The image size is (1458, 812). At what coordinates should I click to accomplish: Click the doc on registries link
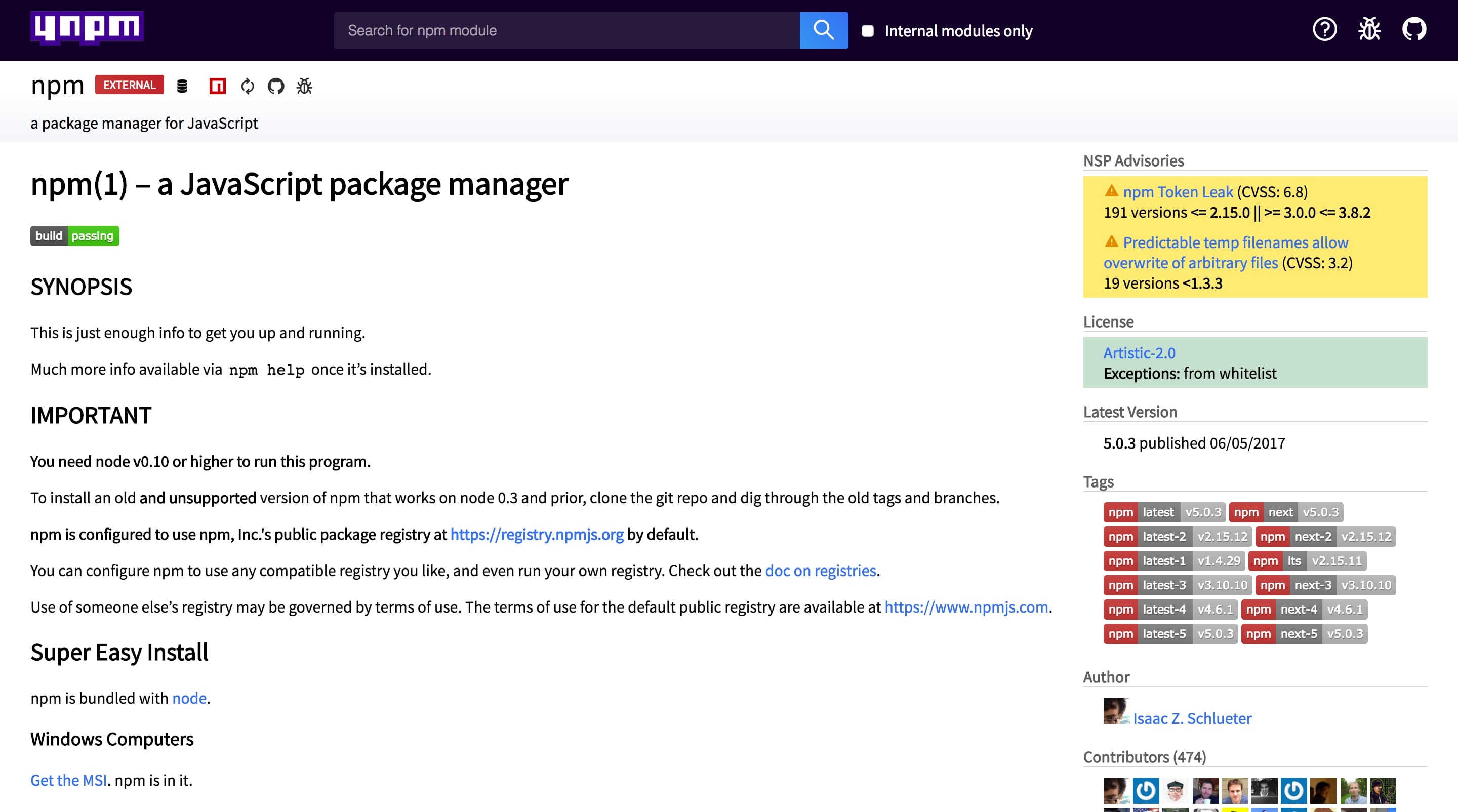[x=820, y=571]
